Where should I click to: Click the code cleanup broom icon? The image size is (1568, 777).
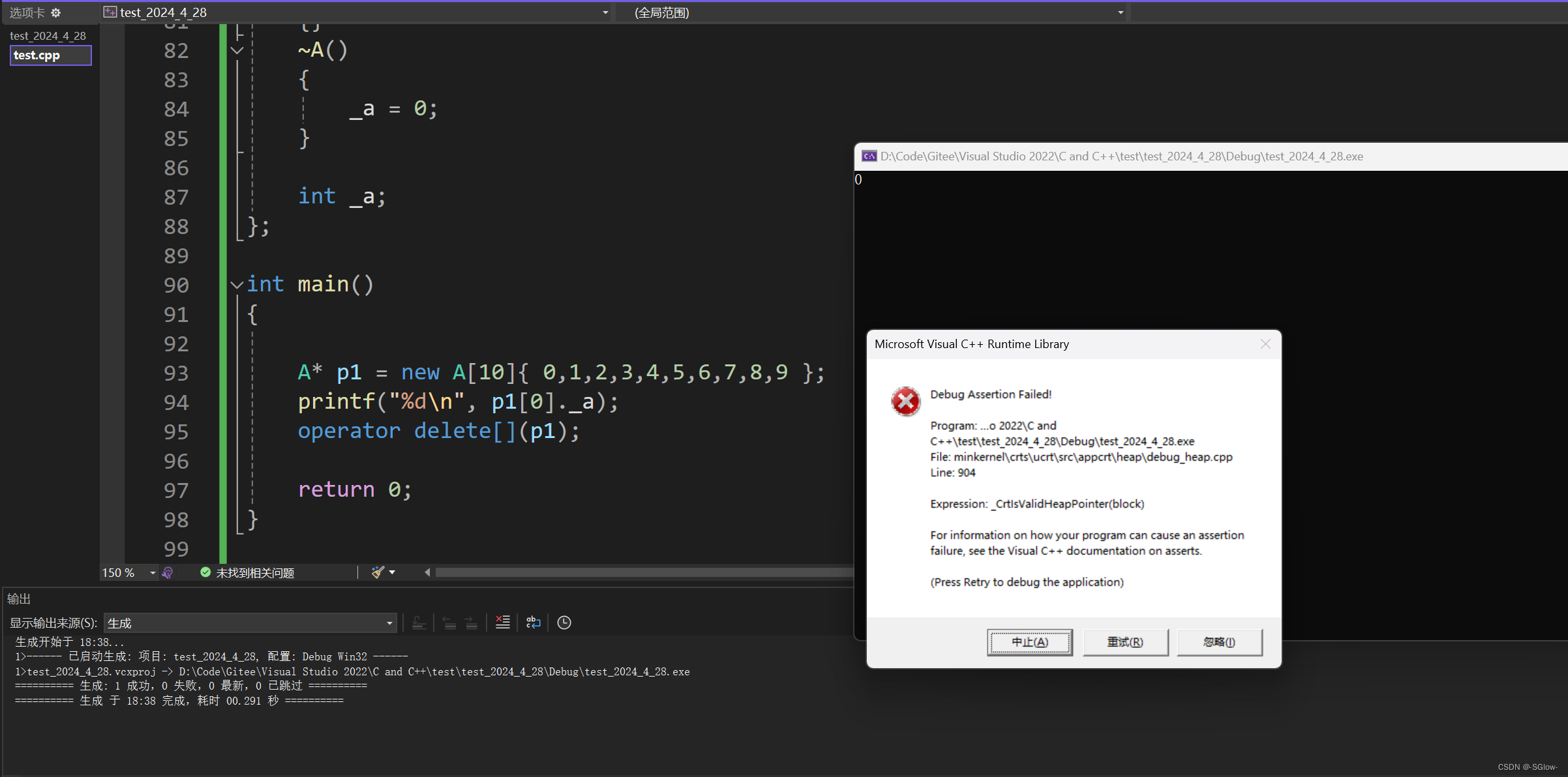[378, 572]
